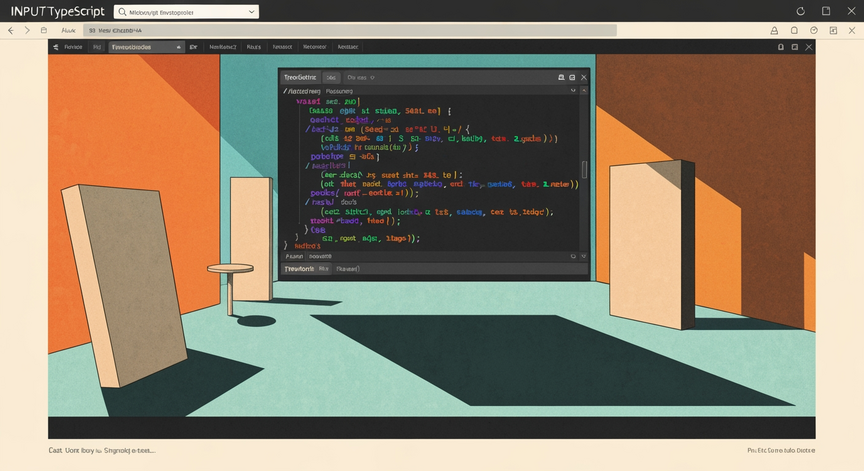Click the leftmost icon of the inner dark toolbar
This screenshot has height=471, width=864.
coord(56,47)
